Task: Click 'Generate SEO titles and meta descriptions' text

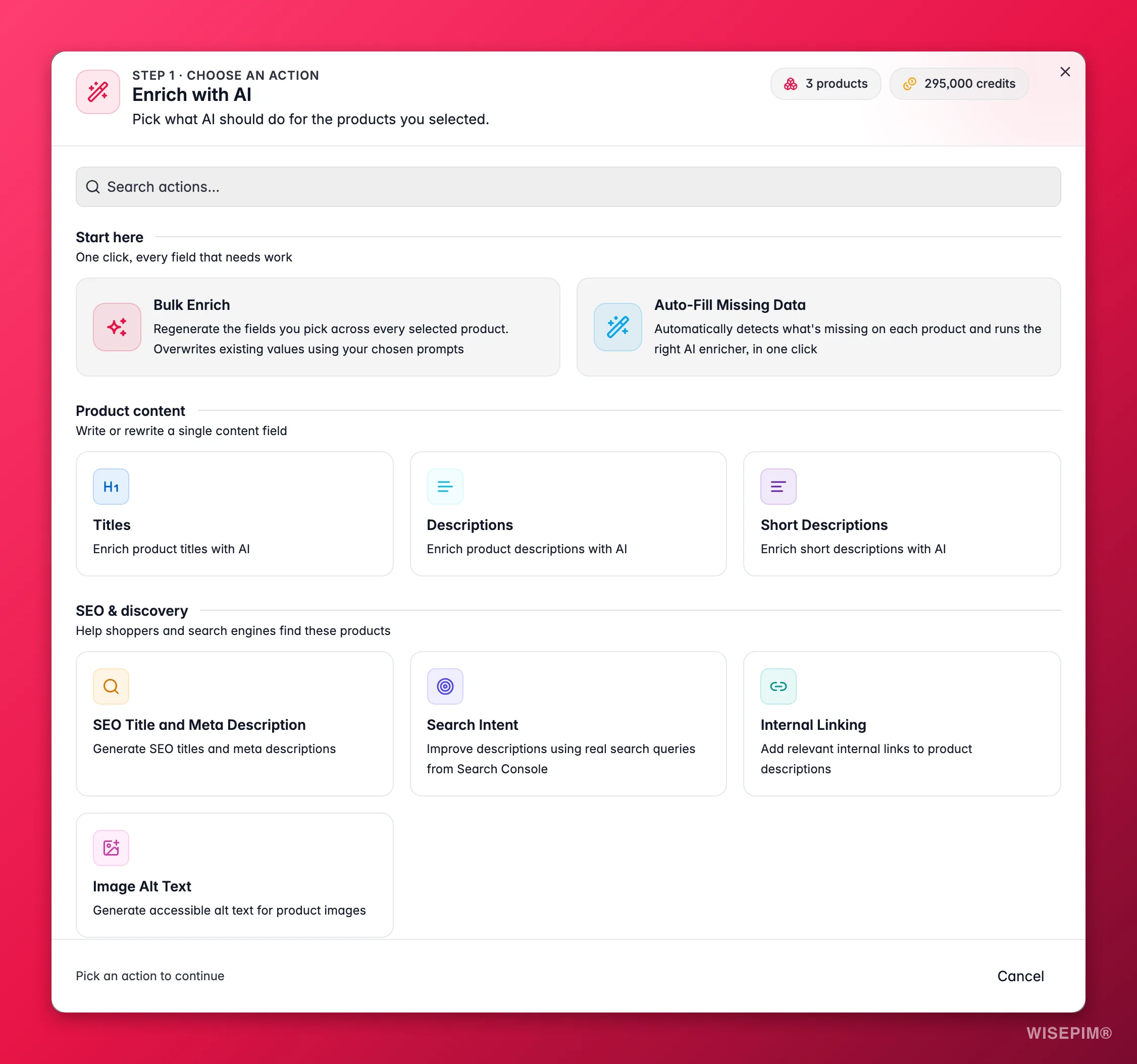Action: [215, 749]
